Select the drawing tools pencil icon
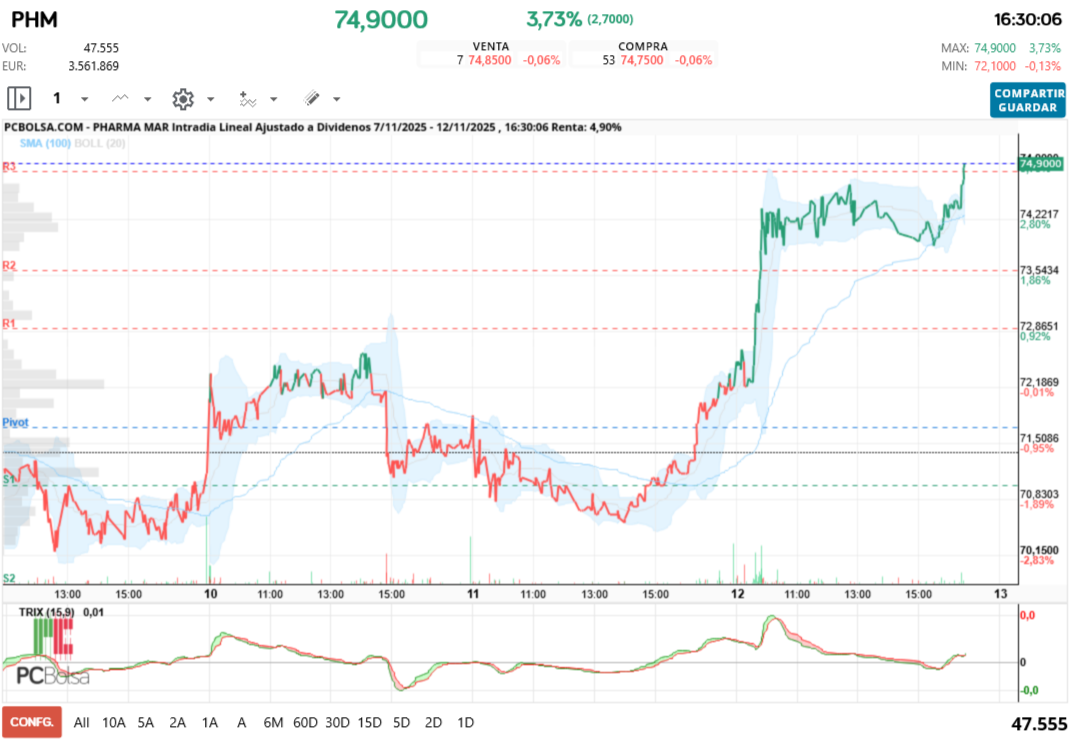The image size is (1081, 743). point(310,98)
